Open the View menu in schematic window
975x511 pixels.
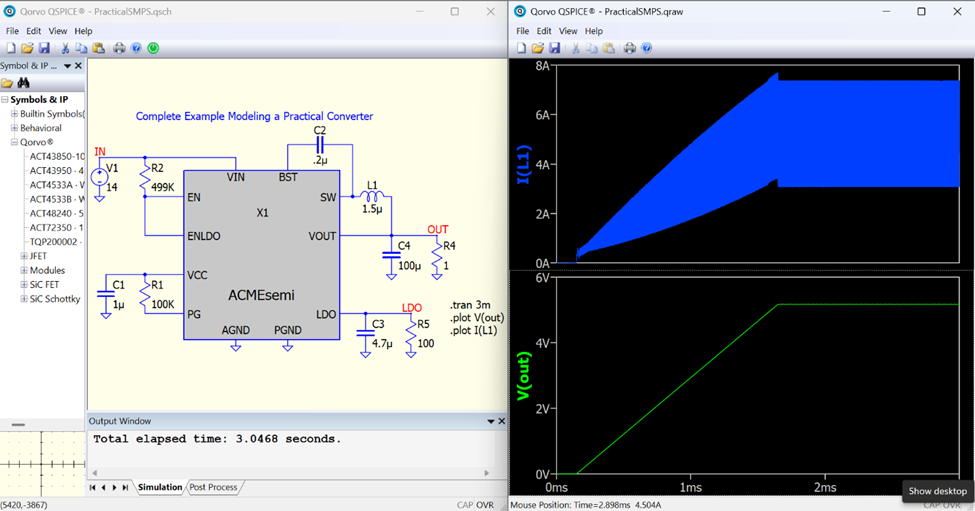58,31
